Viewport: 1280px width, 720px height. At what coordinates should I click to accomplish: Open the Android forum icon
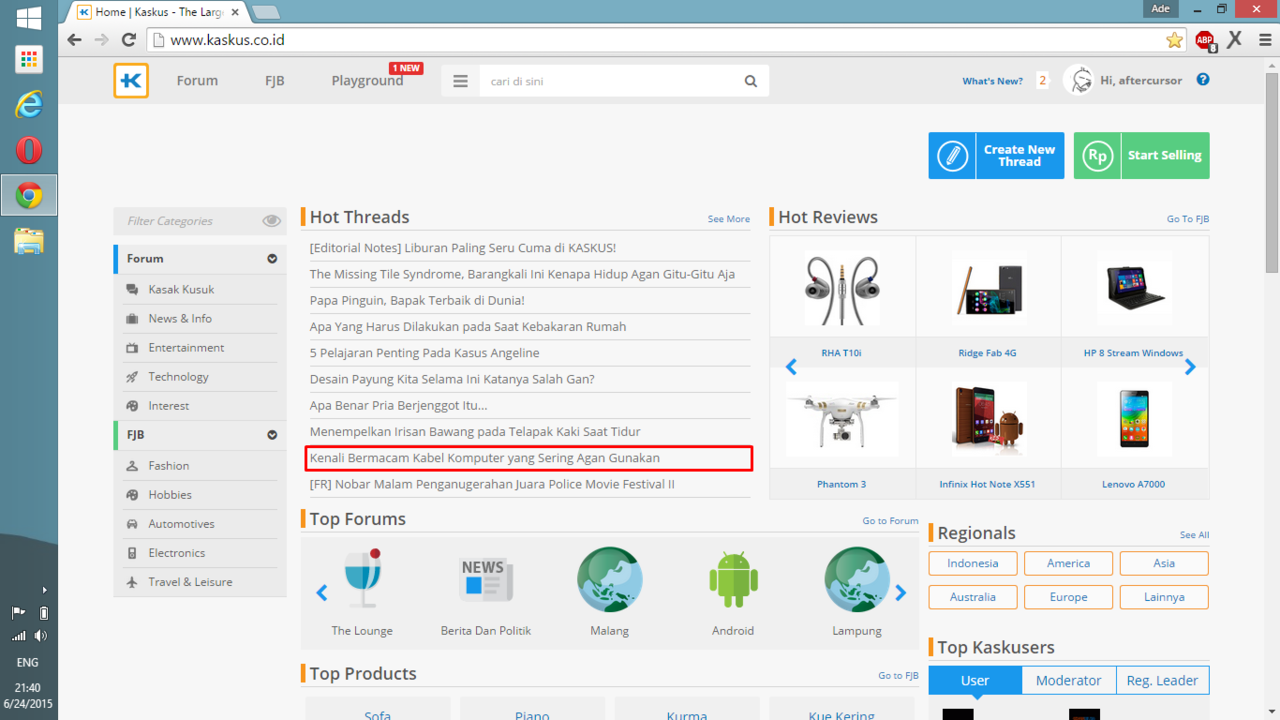(x=733, y=579)
